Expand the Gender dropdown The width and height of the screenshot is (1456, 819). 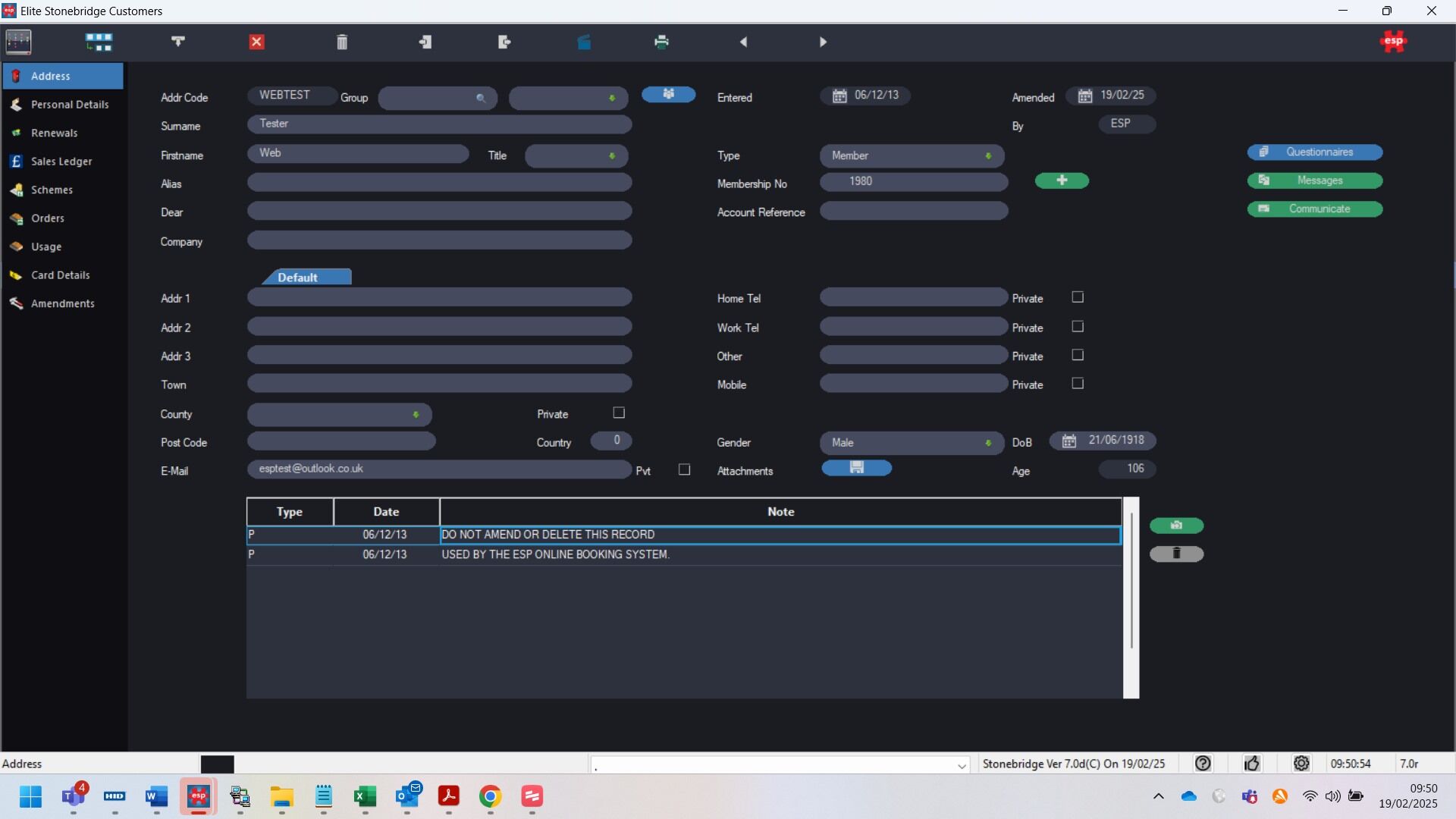[x=912, y=443]
